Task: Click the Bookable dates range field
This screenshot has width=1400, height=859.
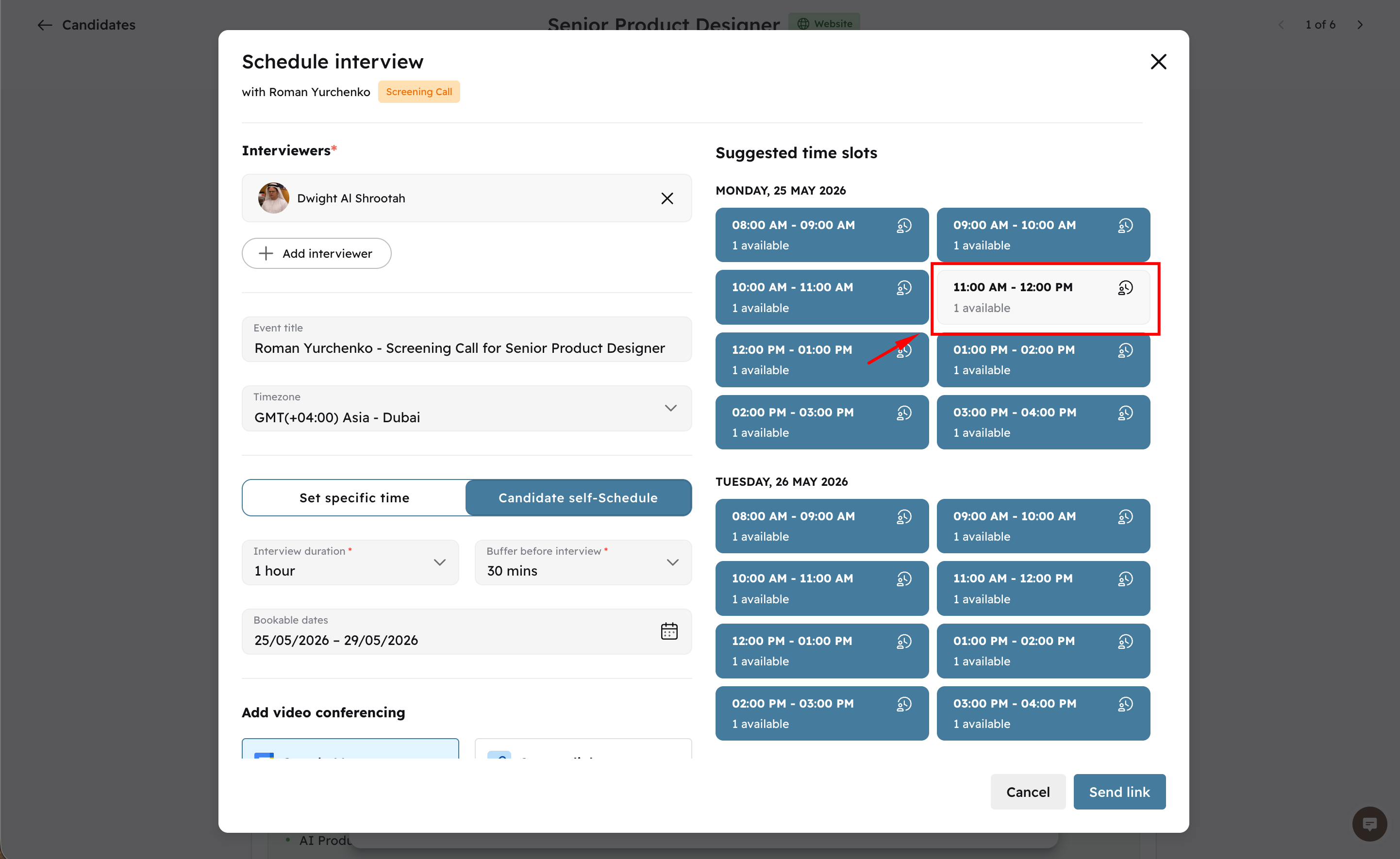Action: [467, 632]
